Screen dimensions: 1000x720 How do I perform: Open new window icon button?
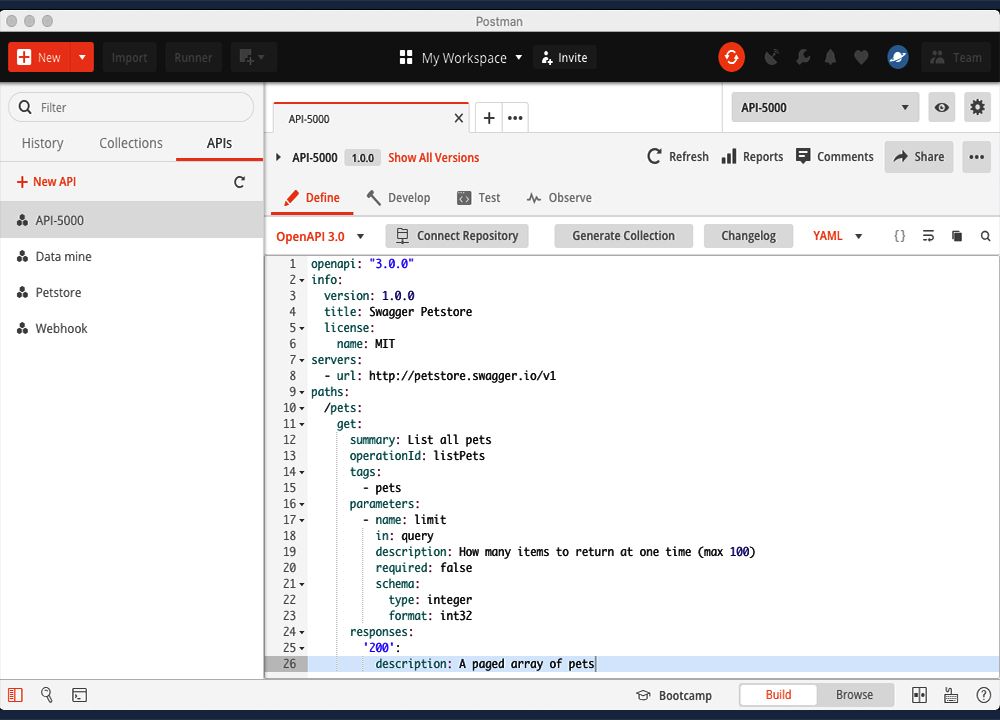pos(253,57)
